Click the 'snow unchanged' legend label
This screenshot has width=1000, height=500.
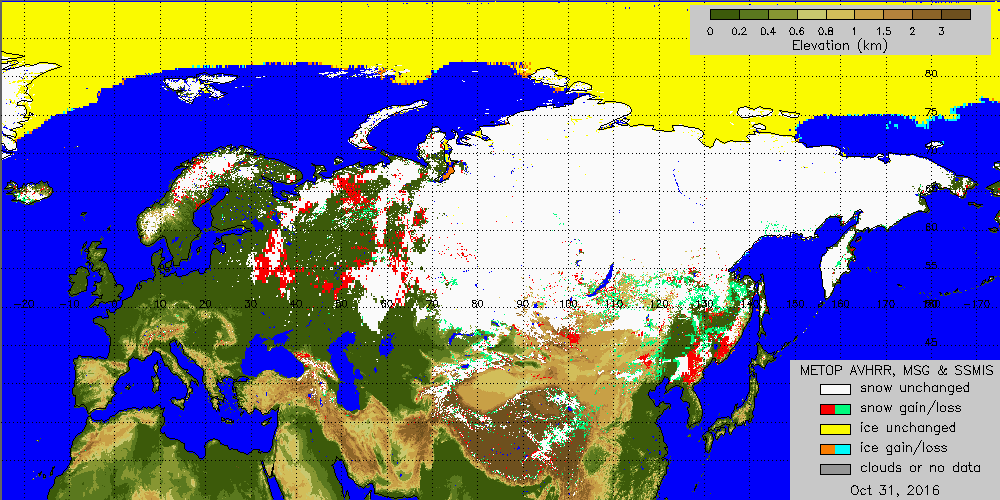[915, 388]
